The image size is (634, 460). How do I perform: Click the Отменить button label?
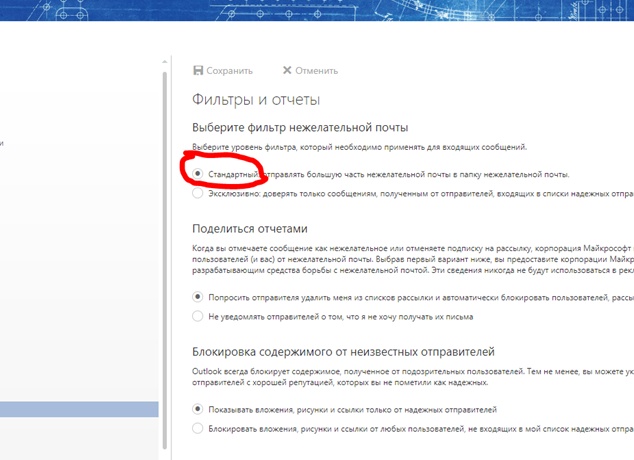(317, 71)
